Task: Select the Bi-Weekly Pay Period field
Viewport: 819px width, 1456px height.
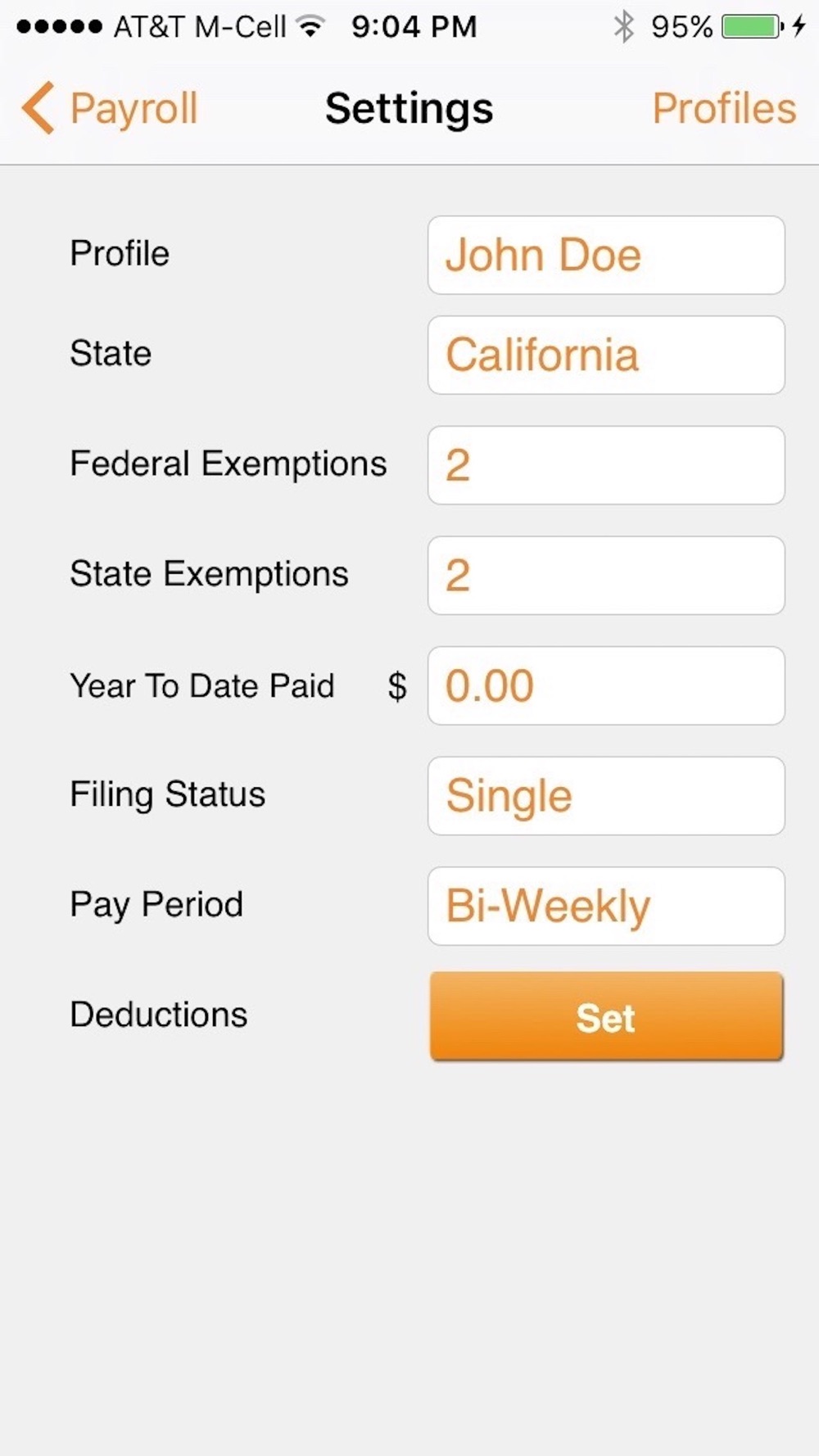Action: [x=606, y=906]
